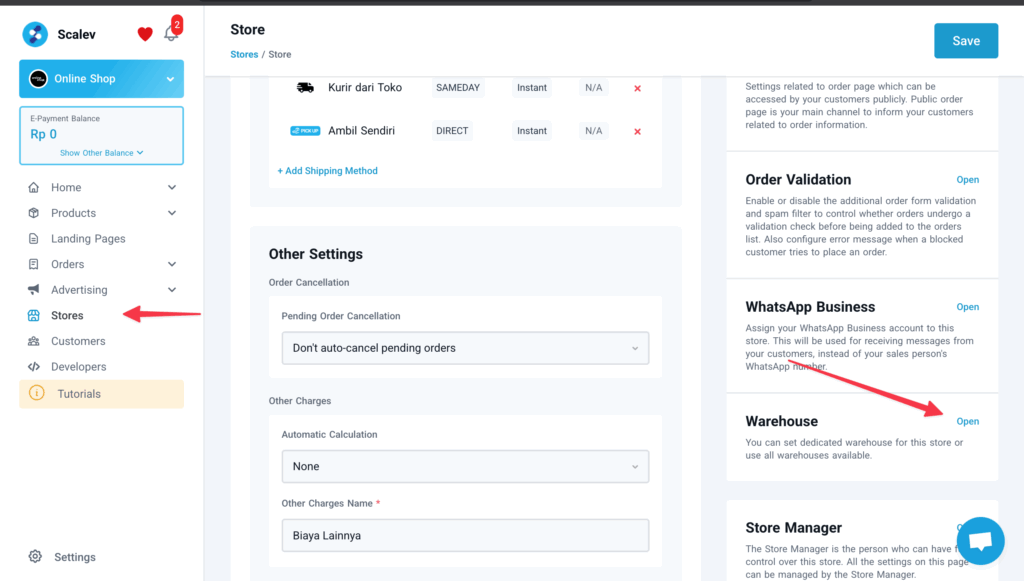Focus the Other Charges Name field
The image size is (1024, 581).
click(x=466, y=535)
